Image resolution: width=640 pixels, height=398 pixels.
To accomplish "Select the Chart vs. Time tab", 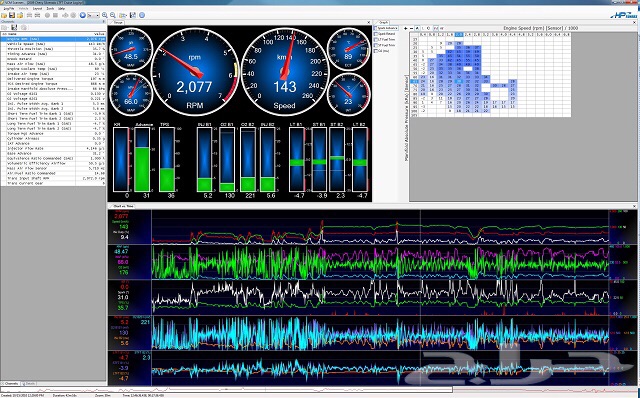I will coord(122,206).
